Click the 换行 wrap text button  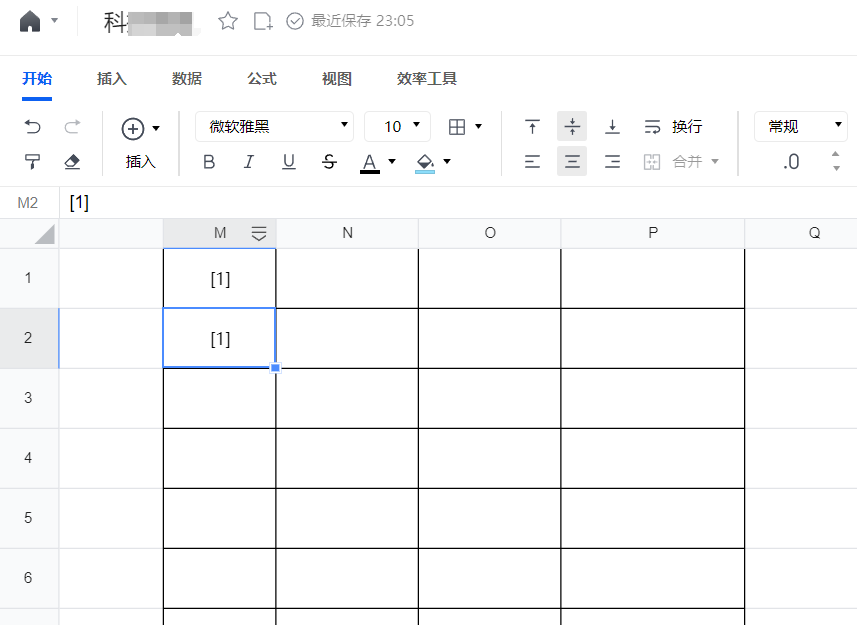(x=673, y=127)
